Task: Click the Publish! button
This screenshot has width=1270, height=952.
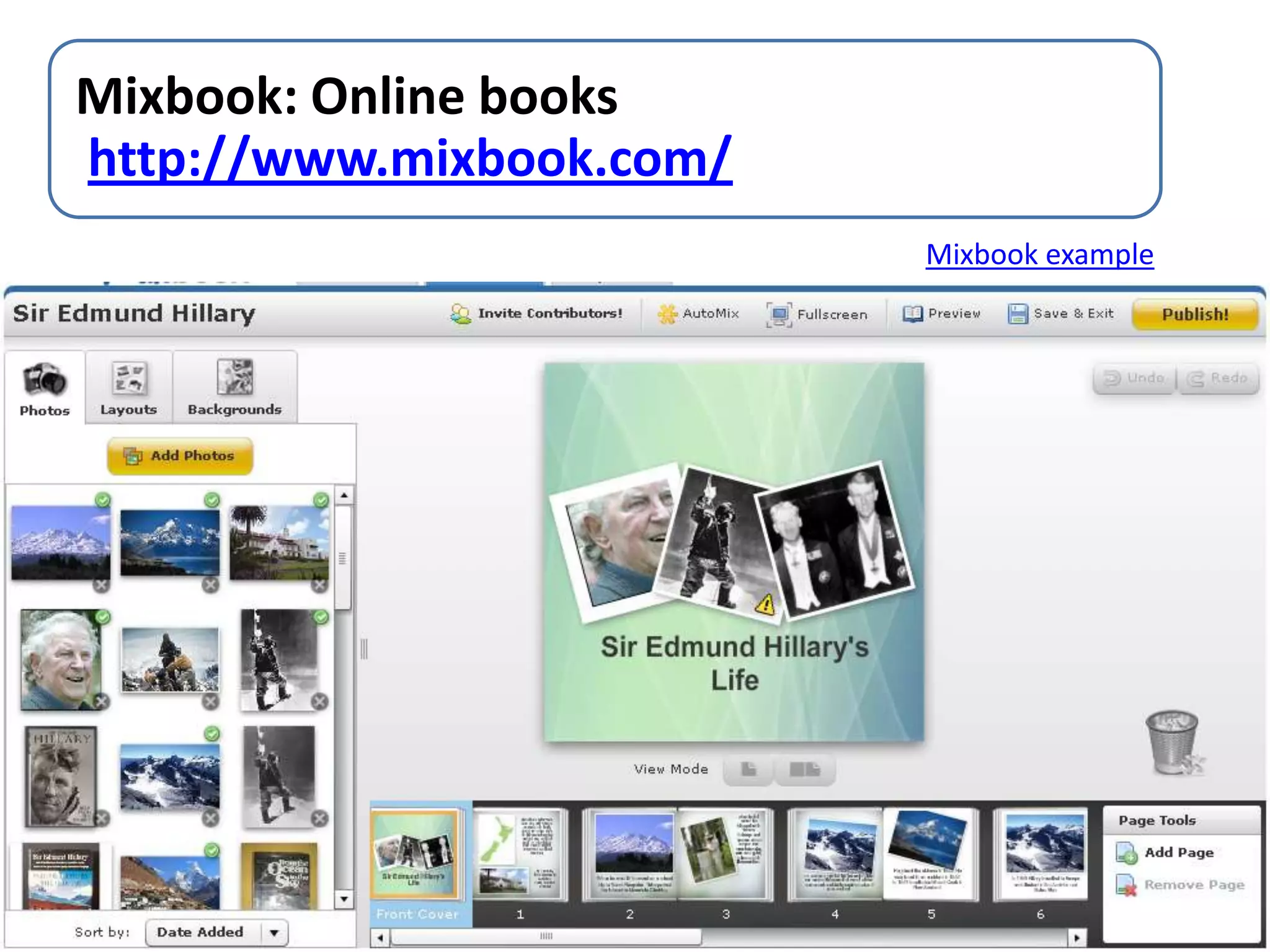Action: [x=1194, y=314]
